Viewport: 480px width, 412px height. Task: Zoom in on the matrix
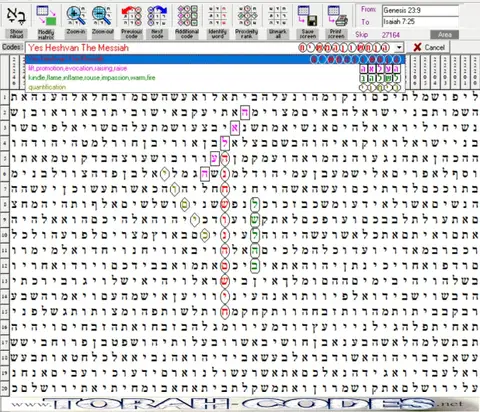pos(75,16)
